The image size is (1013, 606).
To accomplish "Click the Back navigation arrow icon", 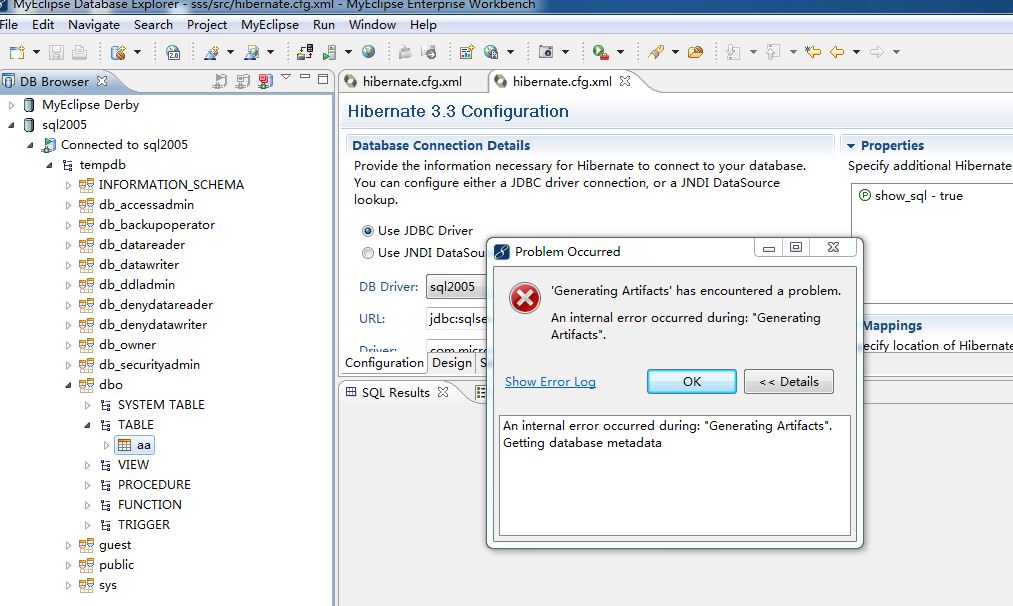I will [x=837, y=52].
